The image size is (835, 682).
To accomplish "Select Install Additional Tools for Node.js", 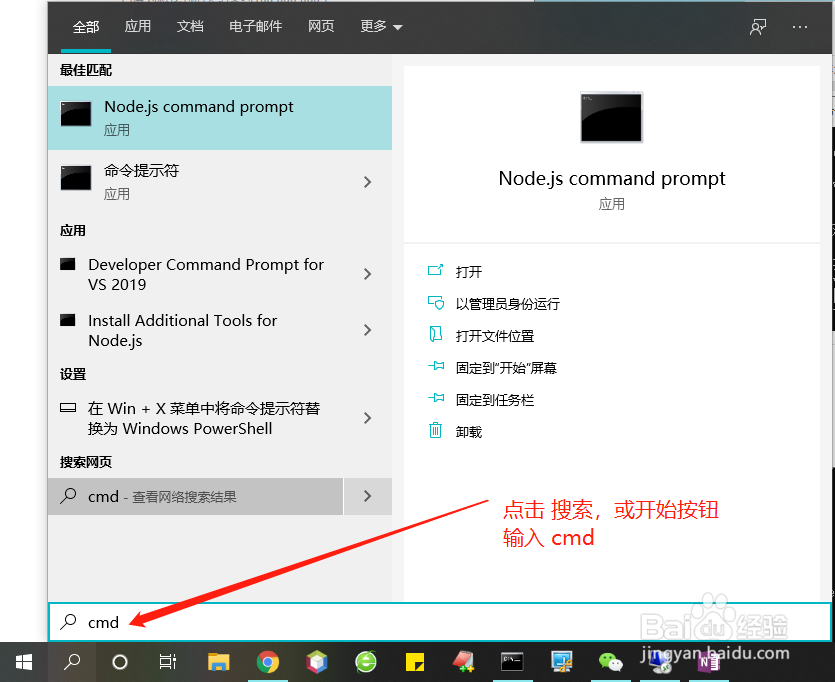I will [x=196, y=330].
